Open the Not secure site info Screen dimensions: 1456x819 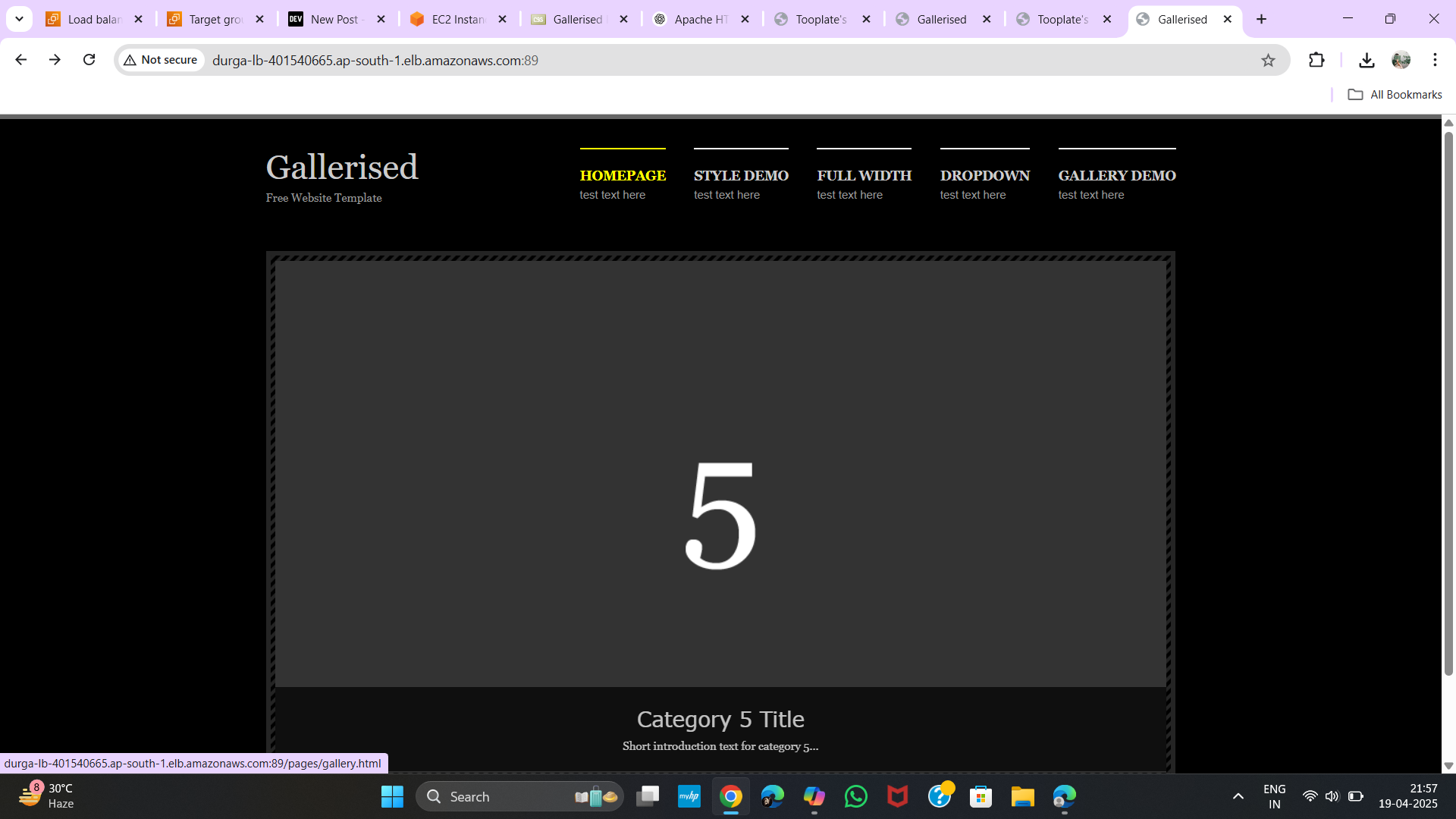(161, 60)
